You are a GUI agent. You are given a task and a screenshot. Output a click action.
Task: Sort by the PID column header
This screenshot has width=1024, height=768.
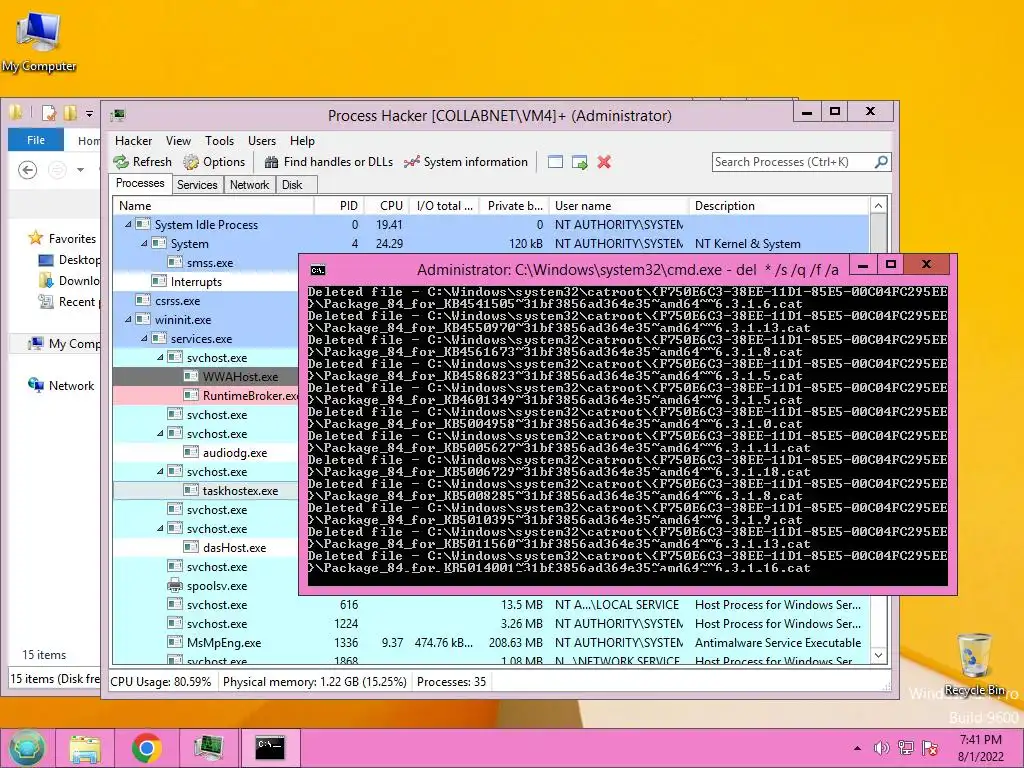click(340, 206)
